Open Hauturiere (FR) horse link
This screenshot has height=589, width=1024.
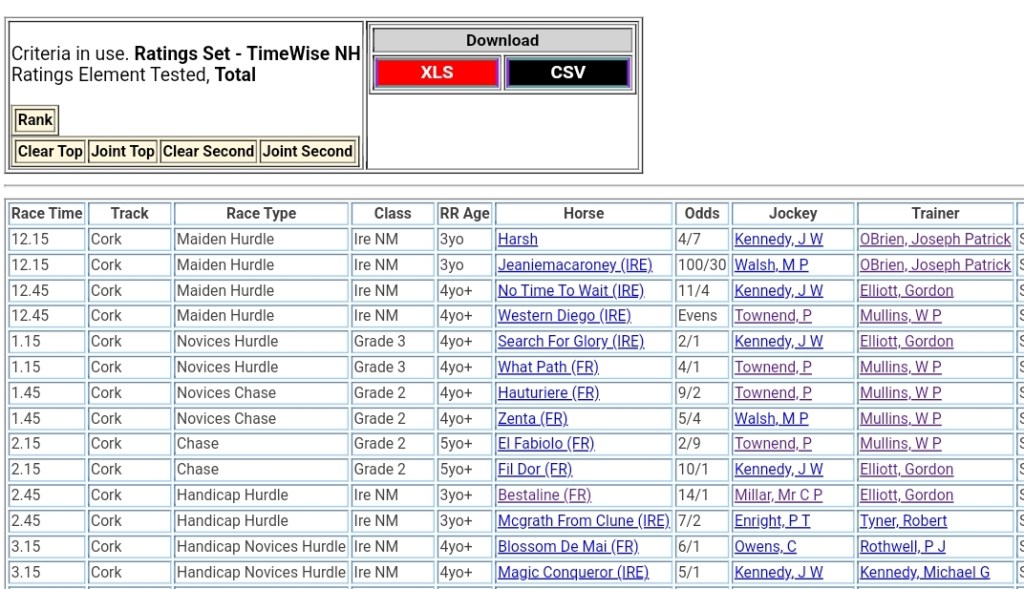[548, 393]
